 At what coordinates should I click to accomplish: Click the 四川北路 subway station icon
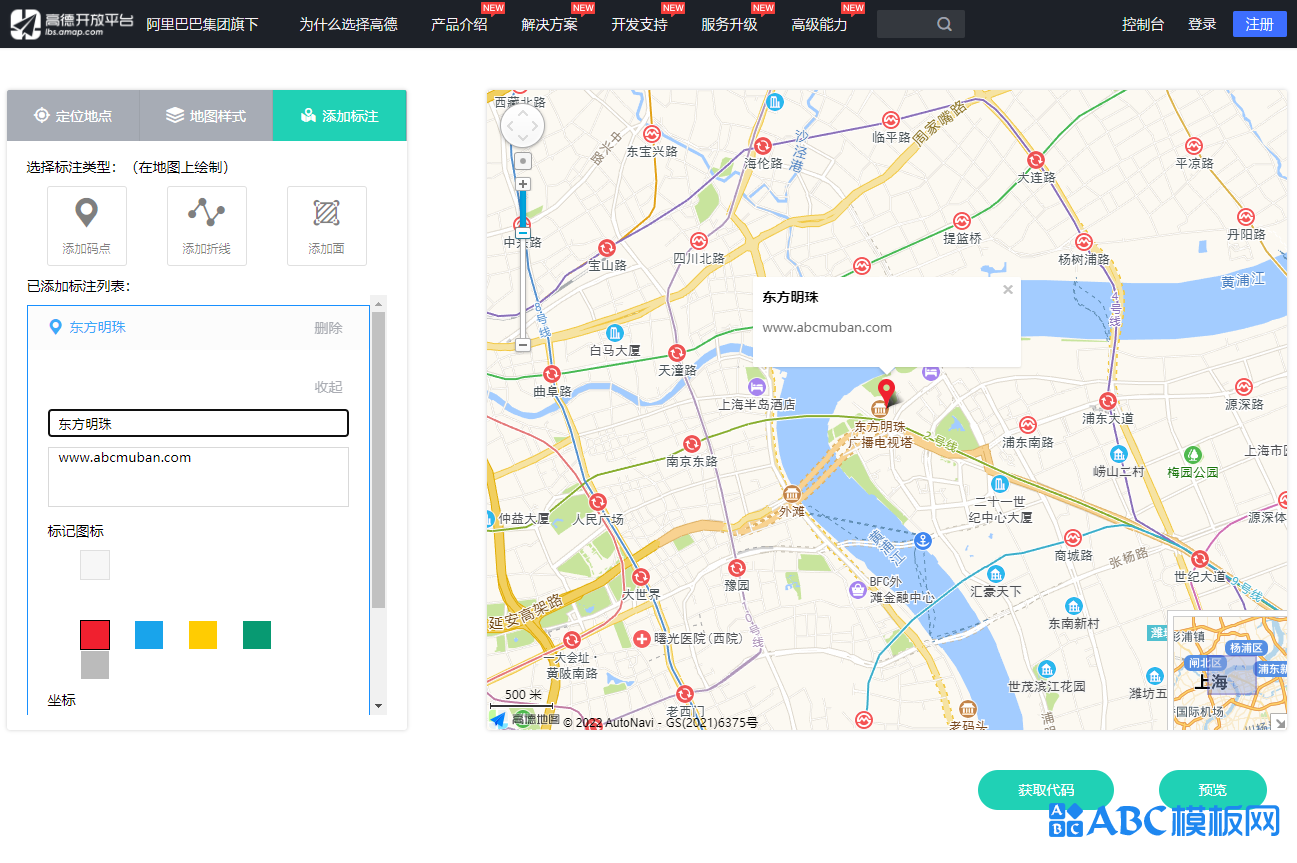tap(698, 241)
